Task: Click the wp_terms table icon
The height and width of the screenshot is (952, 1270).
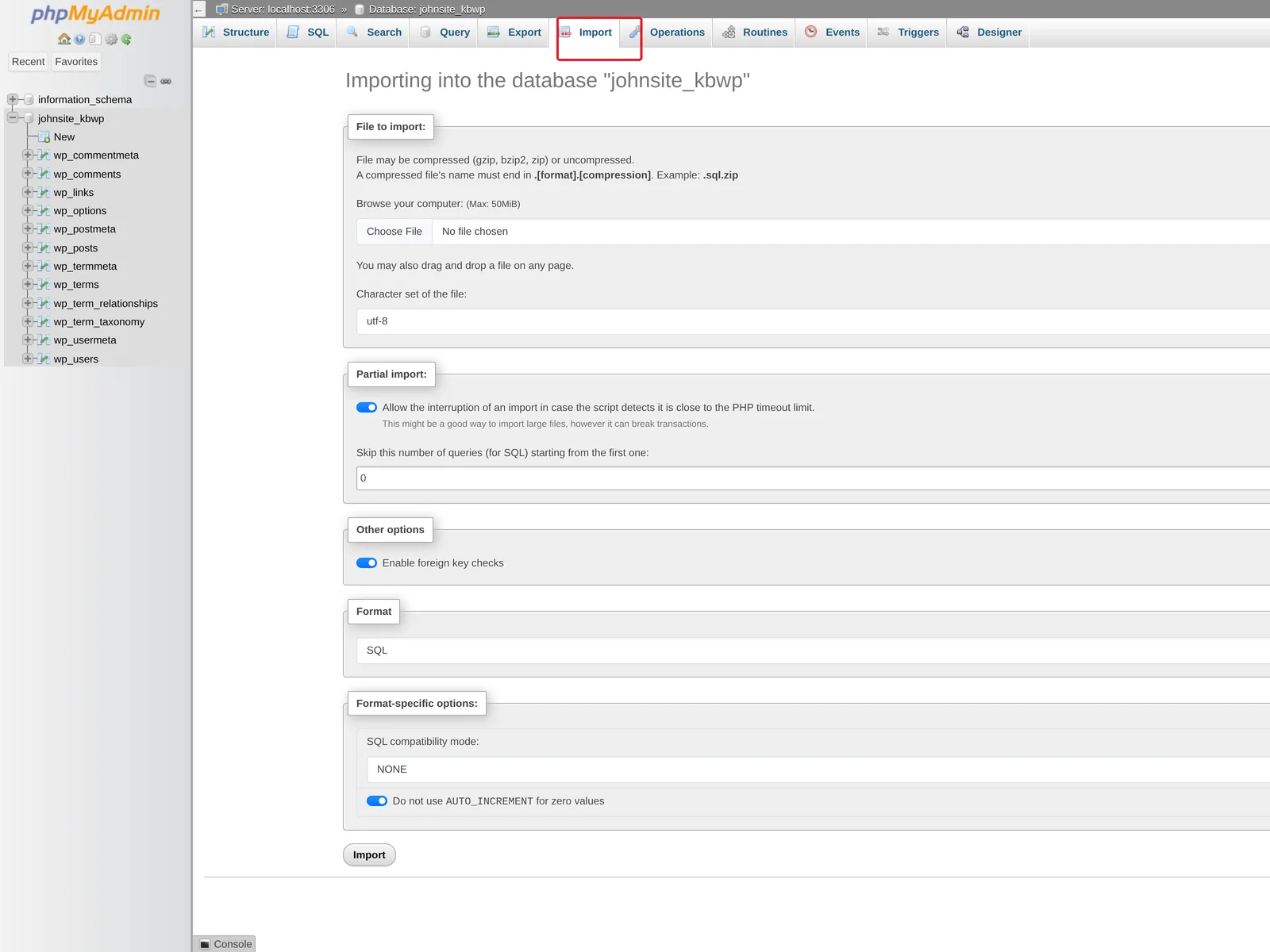Action: 44,285
